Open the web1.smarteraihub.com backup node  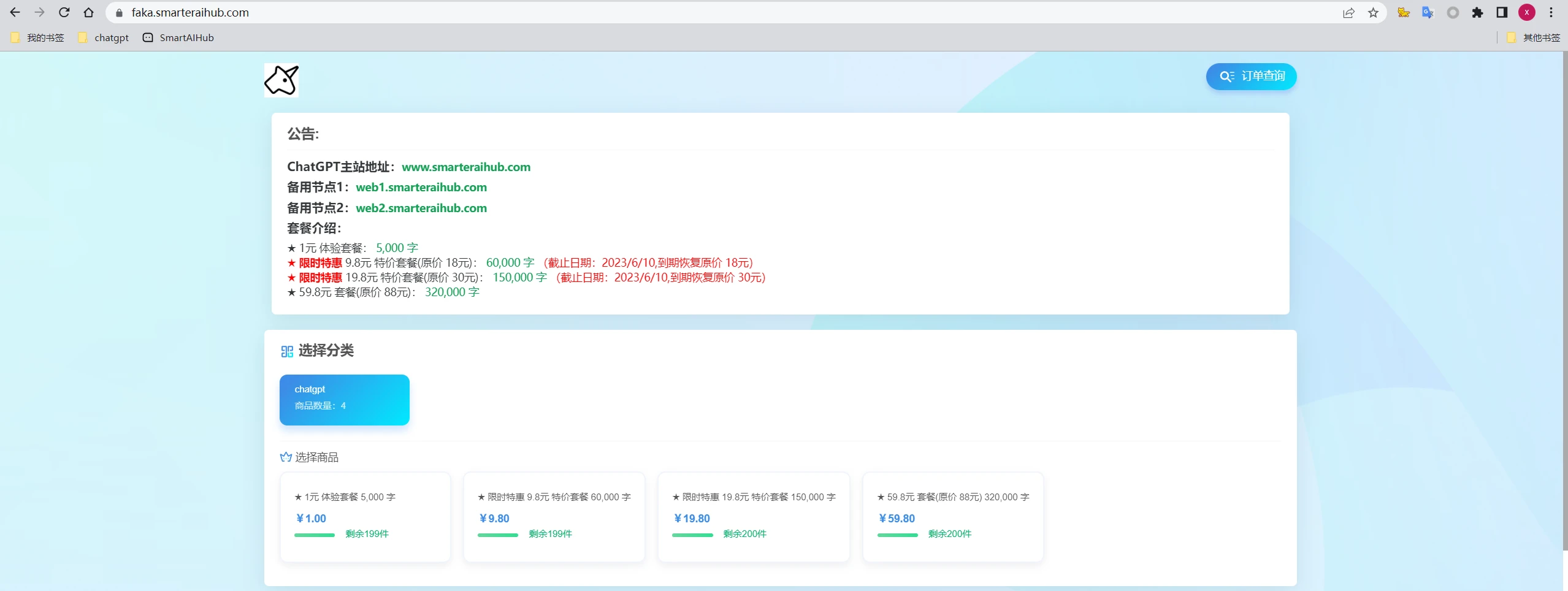[x=421, y=187]
